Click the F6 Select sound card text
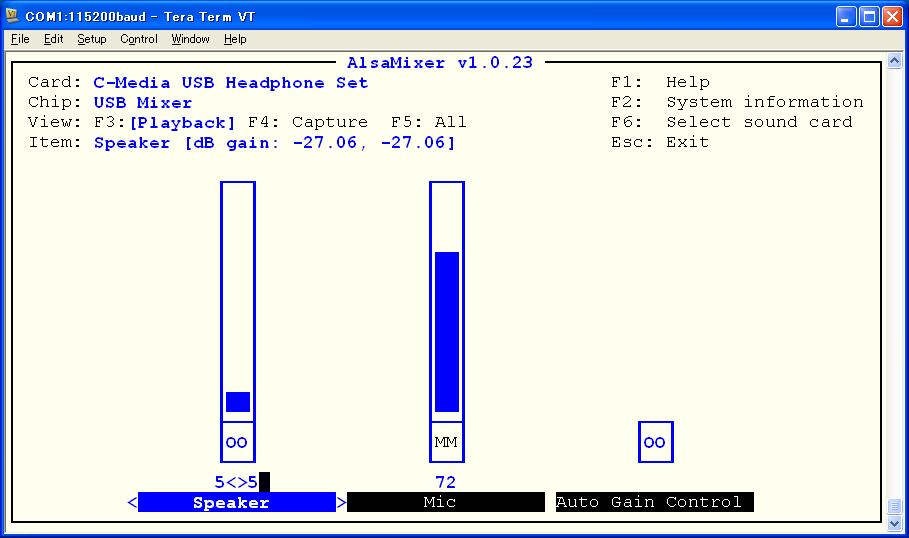 732,122
